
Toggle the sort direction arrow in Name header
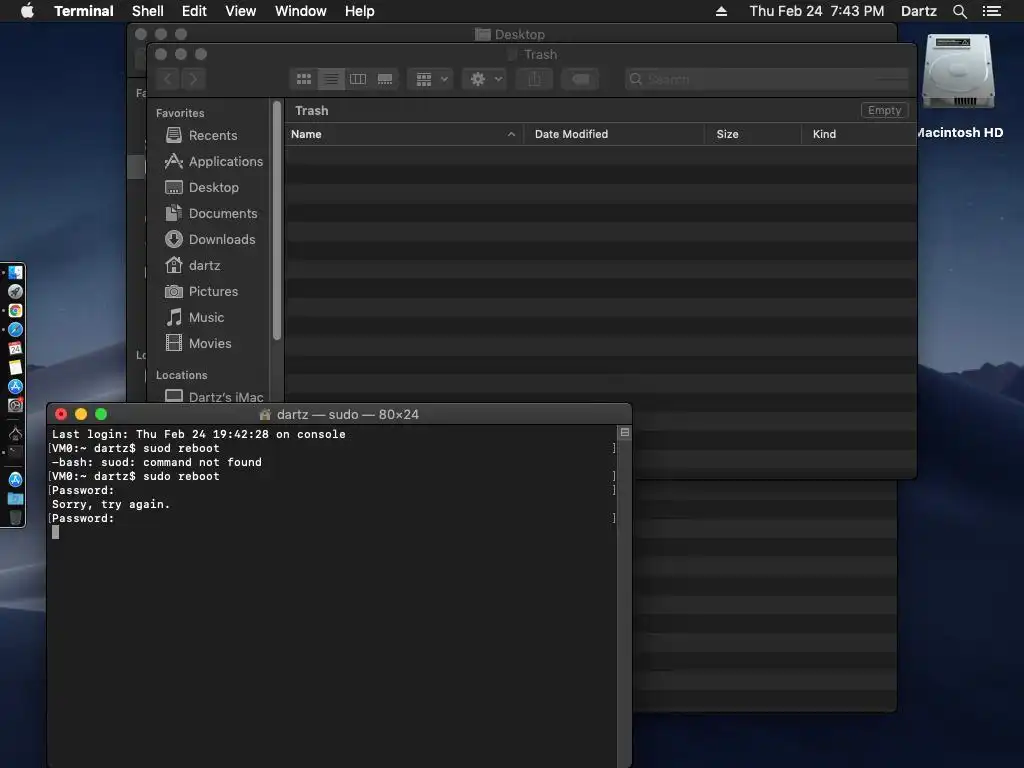point(511,134)
